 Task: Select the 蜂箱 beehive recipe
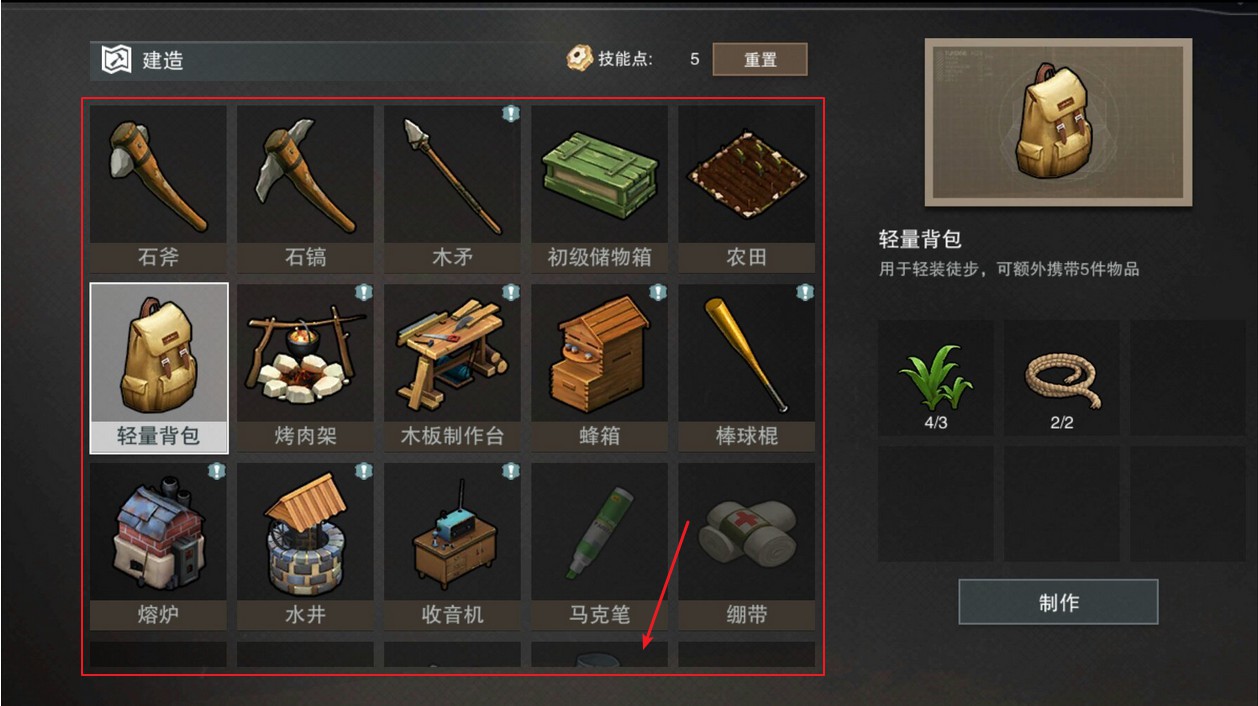[x=599, y=368]
